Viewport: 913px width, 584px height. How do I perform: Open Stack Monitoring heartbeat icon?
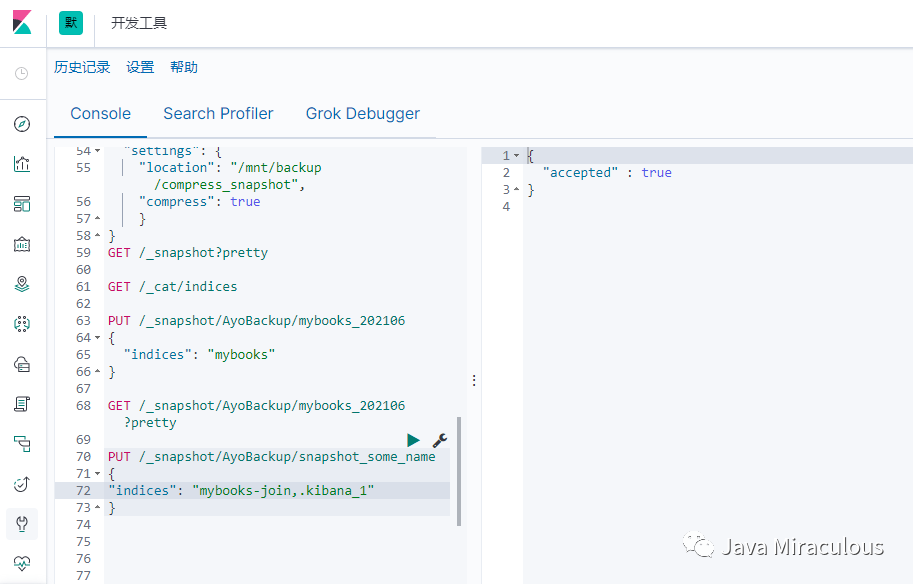point(22,563)
